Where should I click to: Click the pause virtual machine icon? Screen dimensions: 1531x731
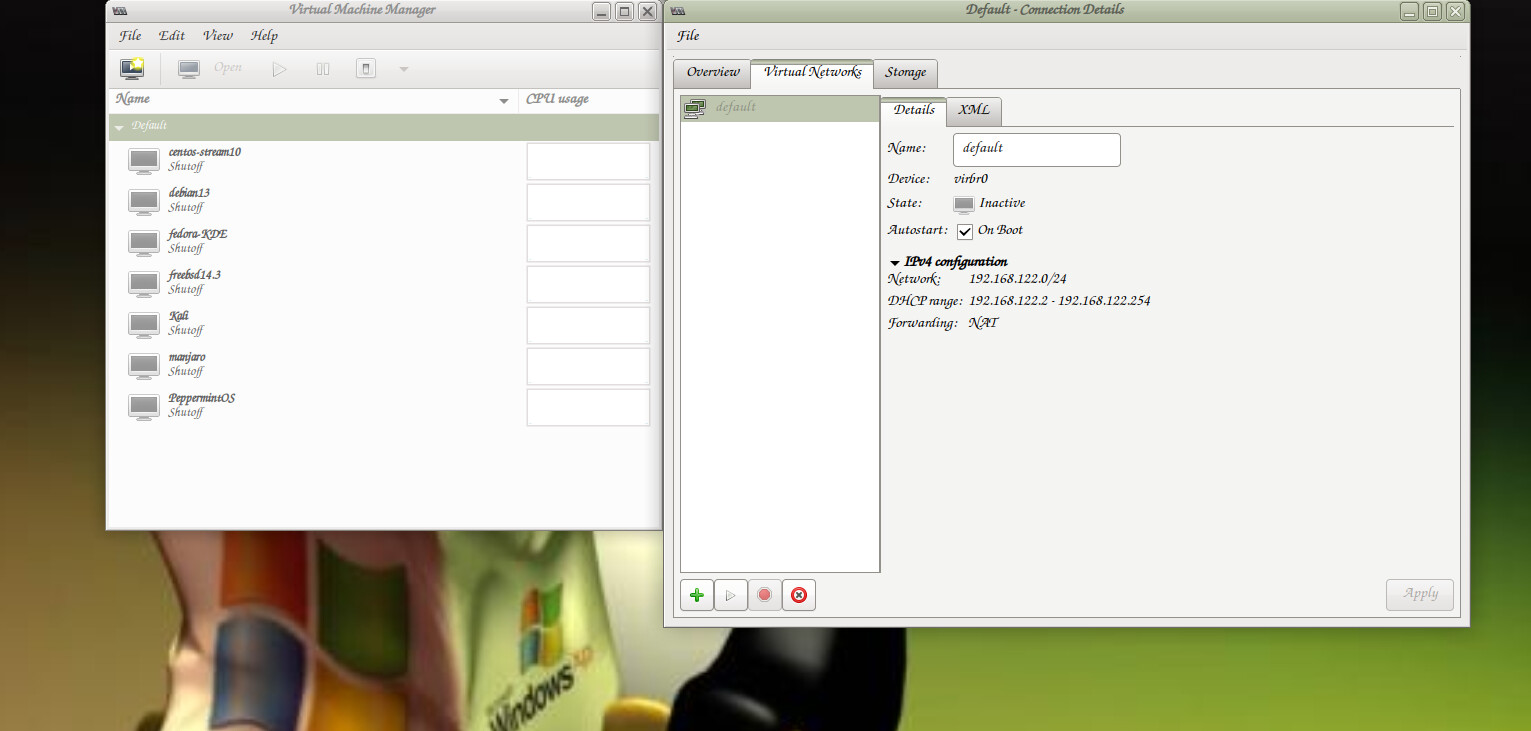(x=323, y=69)
